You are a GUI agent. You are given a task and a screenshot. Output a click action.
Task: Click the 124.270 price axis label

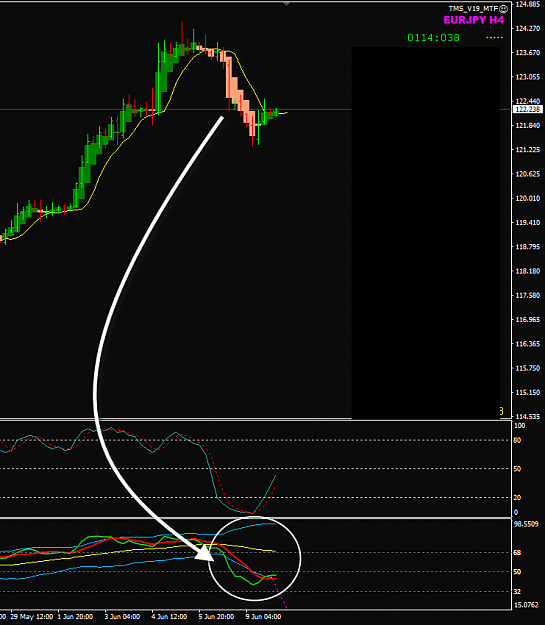pos(527,28)
